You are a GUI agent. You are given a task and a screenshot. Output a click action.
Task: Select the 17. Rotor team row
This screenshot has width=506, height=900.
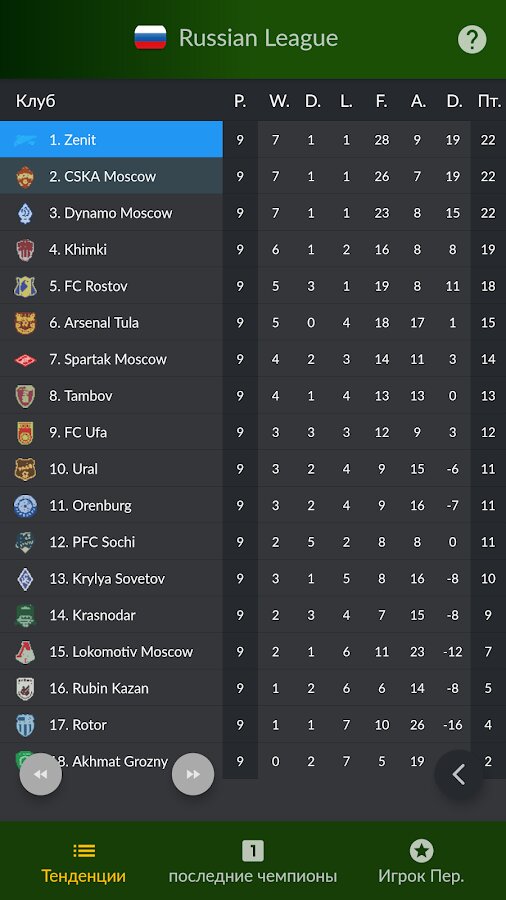pyautogui.click(x=253, y=725)
